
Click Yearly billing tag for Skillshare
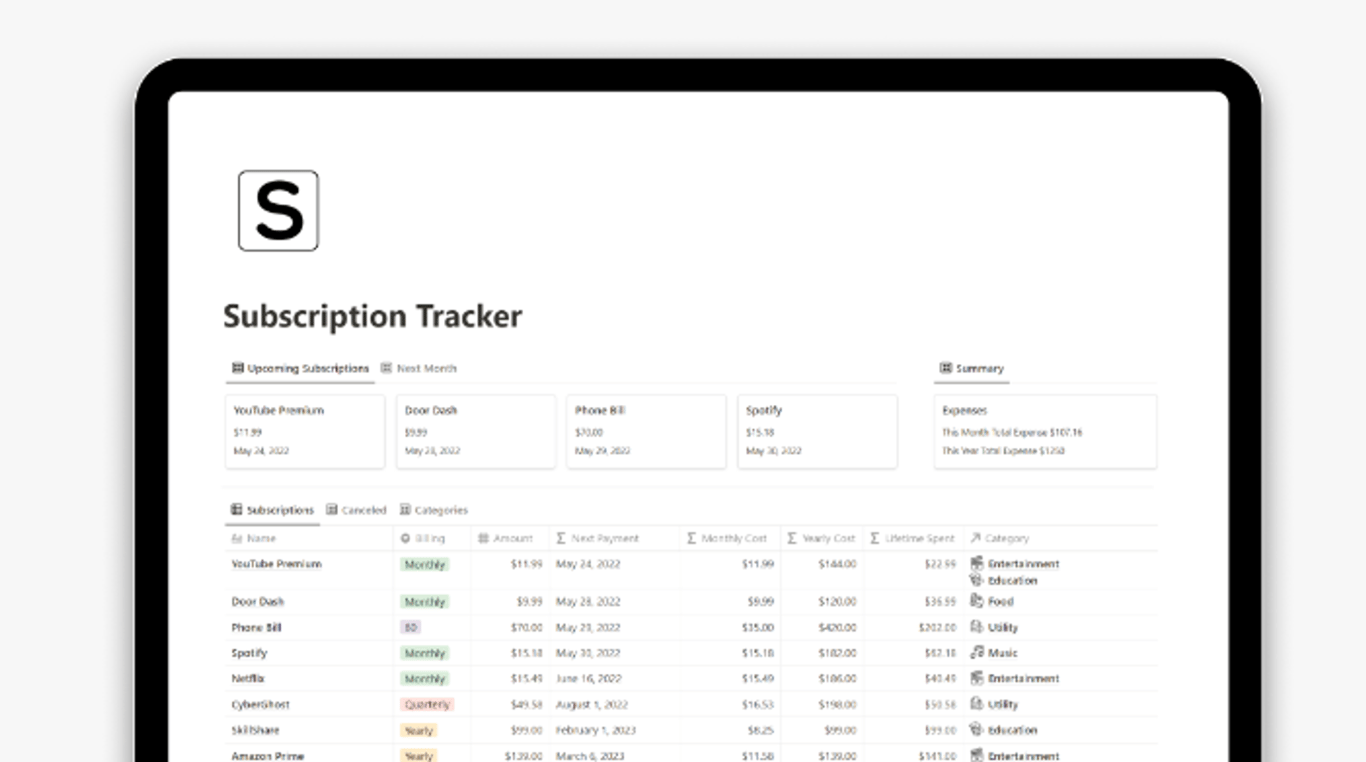point(419,731)
